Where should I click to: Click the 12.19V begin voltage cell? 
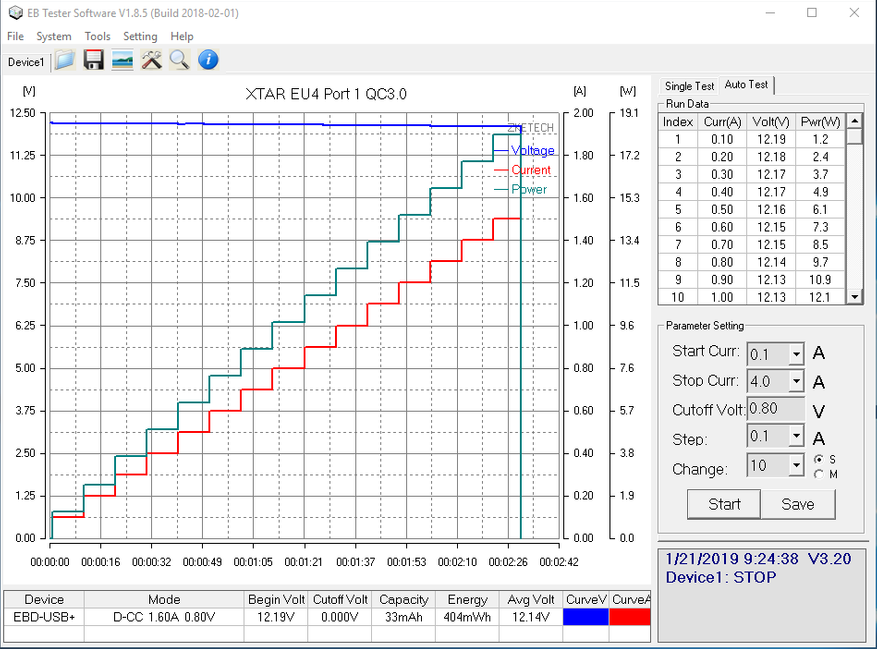point(276,617)
